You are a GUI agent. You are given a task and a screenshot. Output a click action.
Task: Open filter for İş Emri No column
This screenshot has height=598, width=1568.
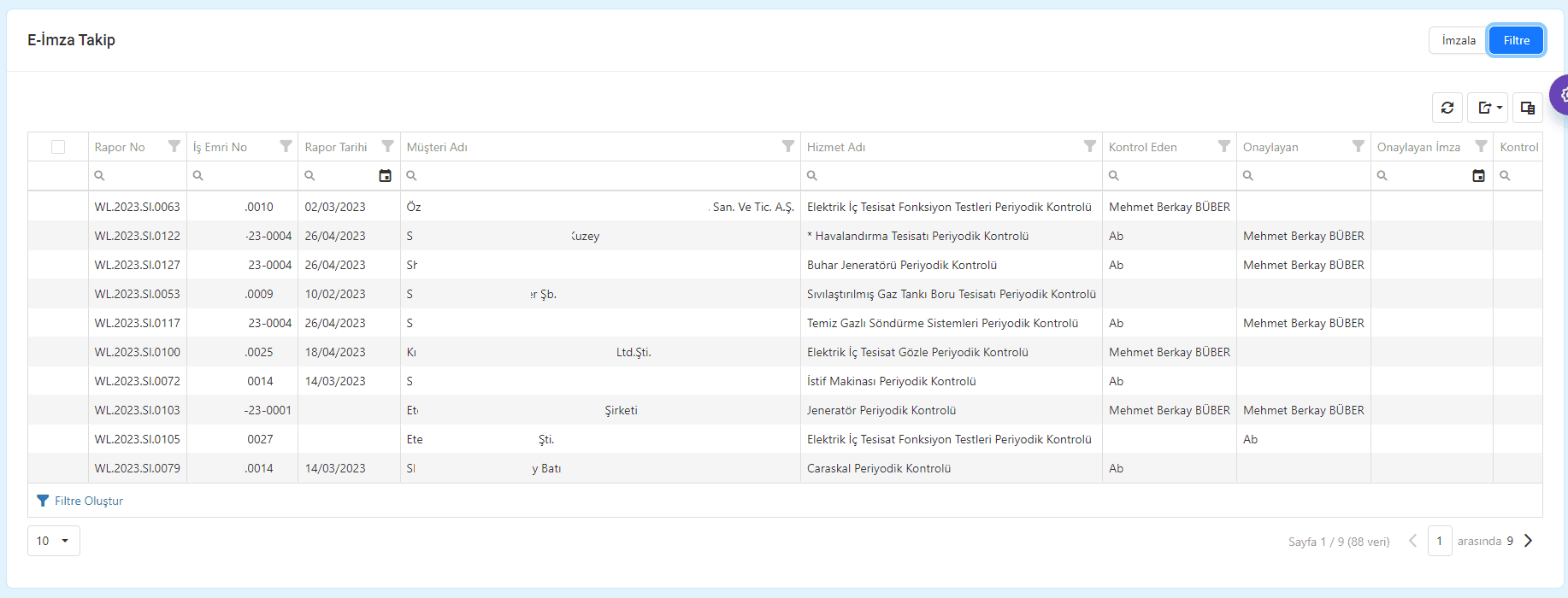(286, 146)
